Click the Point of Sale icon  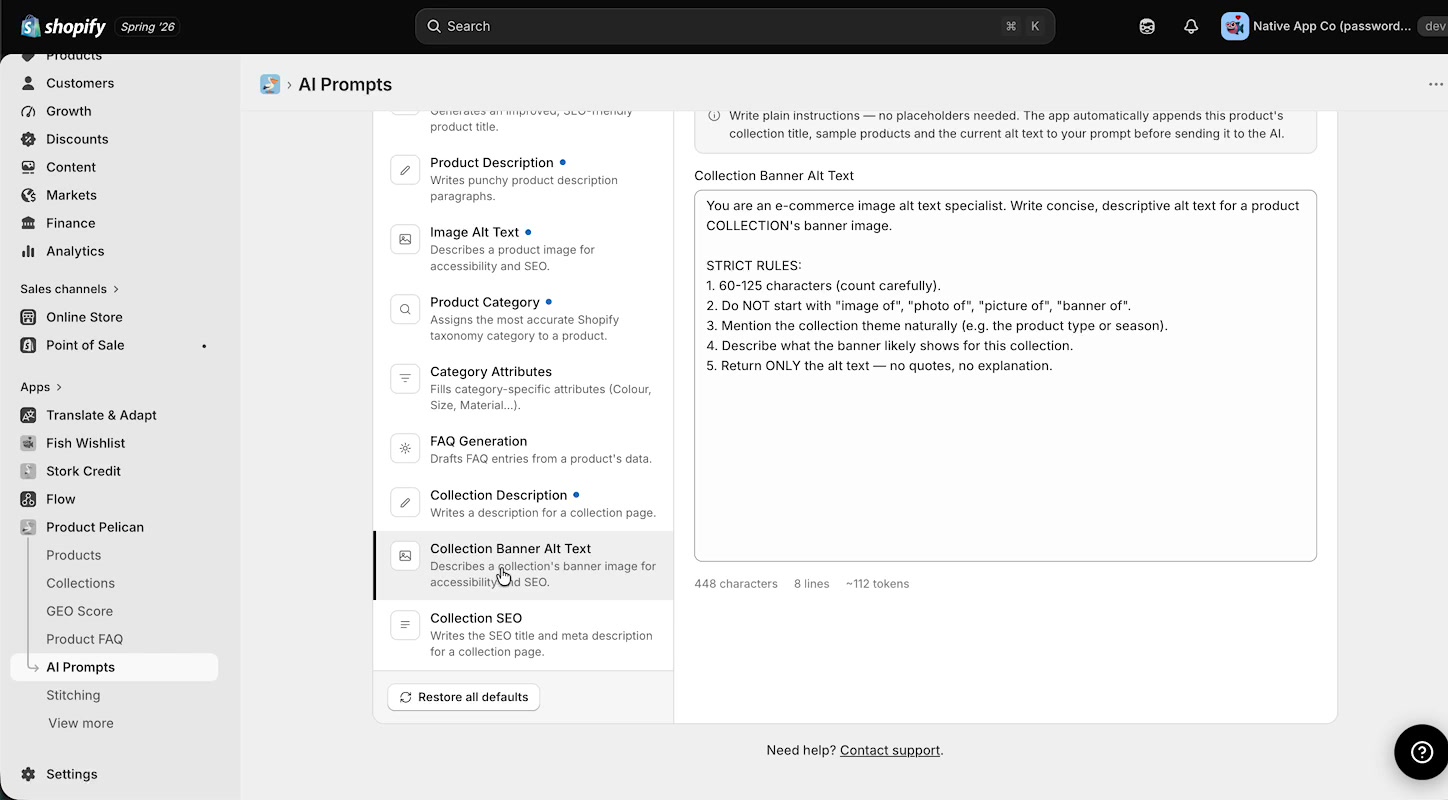tap(28, 345)
